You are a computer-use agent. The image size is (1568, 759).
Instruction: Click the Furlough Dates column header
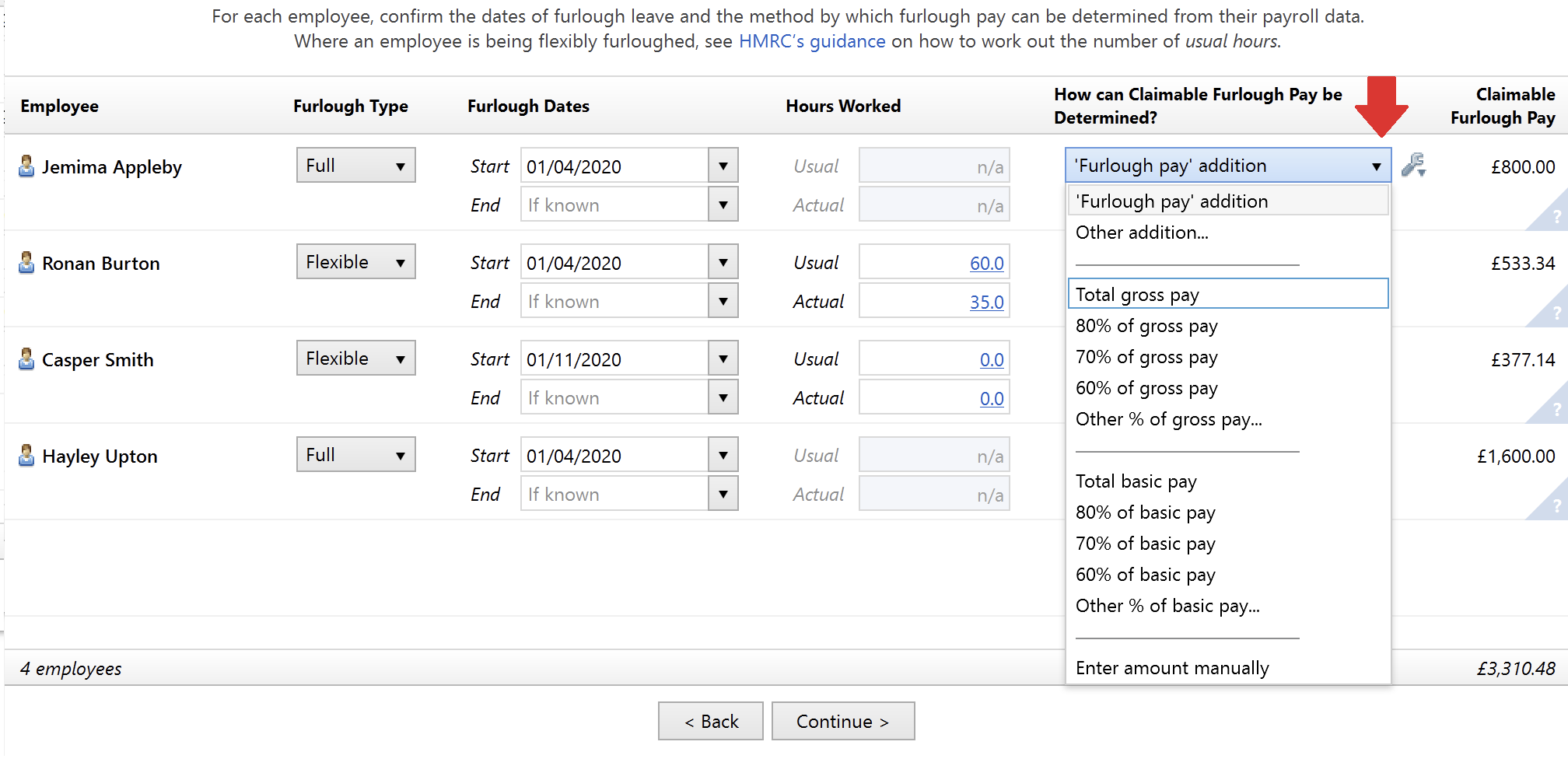tap(528, 106)
